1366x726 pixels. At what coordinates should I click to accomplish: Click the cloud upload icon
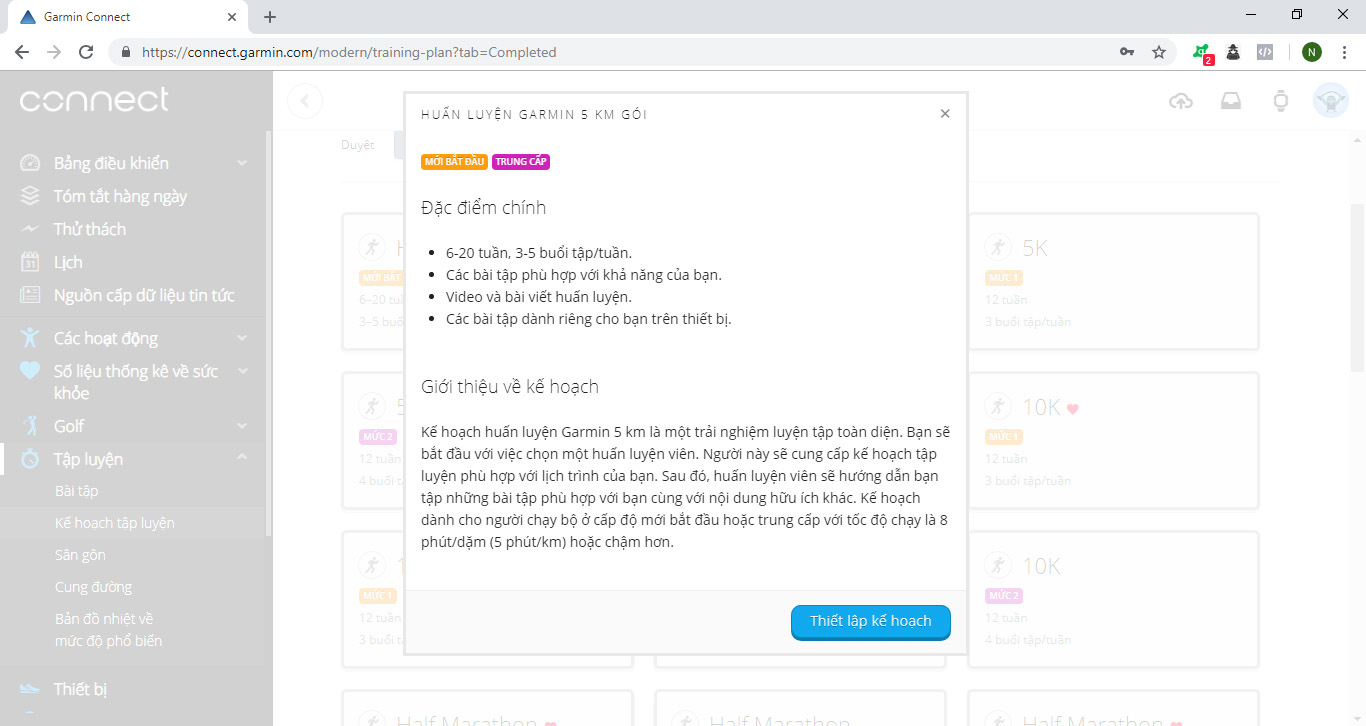(x=1181, y=101)
